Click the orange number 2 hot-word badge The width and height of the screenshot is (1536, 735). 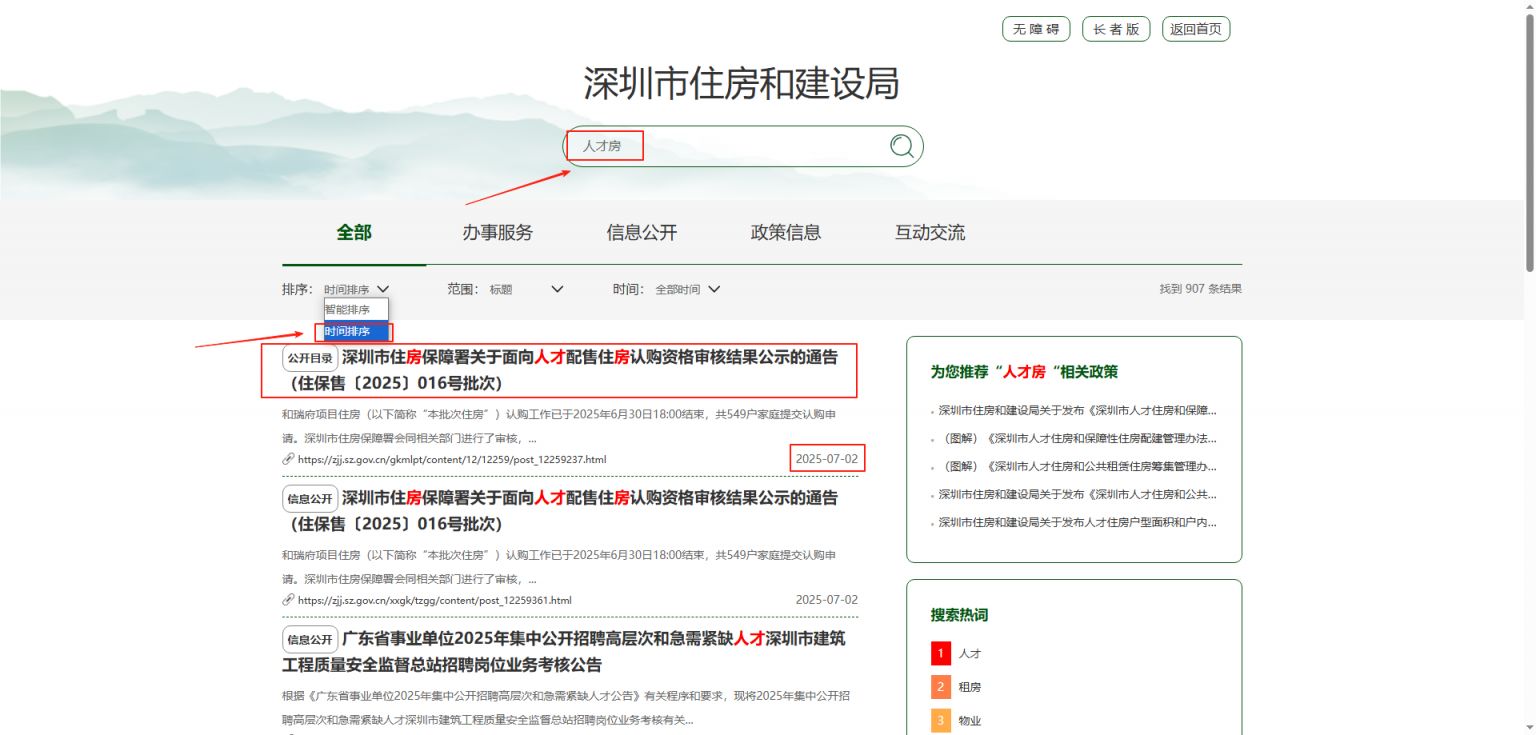(940, 687)
